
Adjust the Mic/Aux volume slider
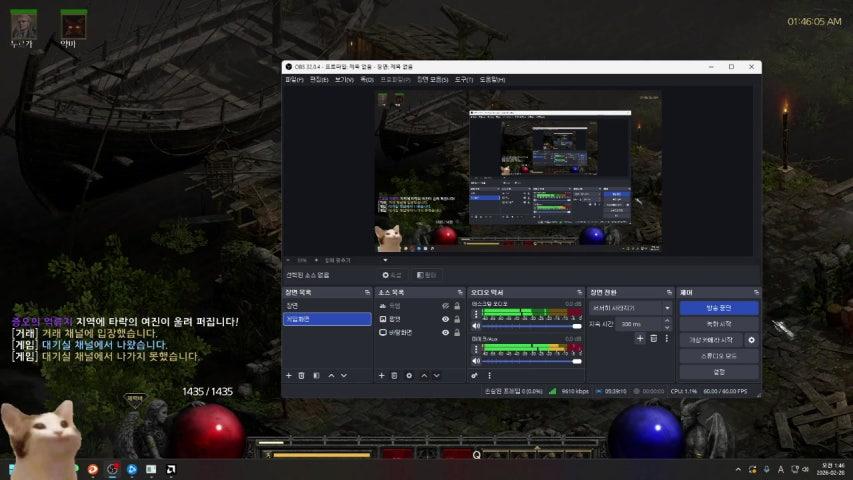(532, 361)
